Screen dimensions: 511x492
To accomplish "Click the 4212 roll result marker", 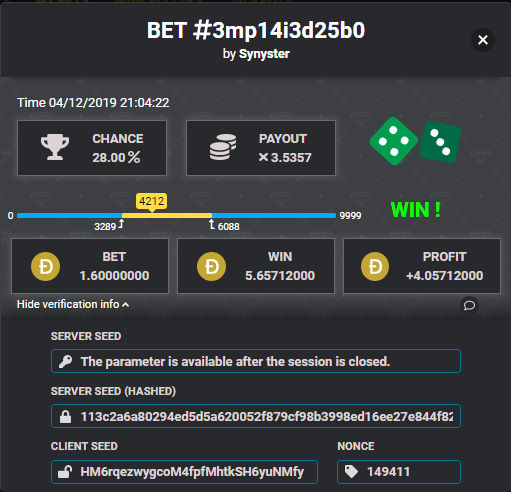I will pyautogui.click(x=152, y=202).
